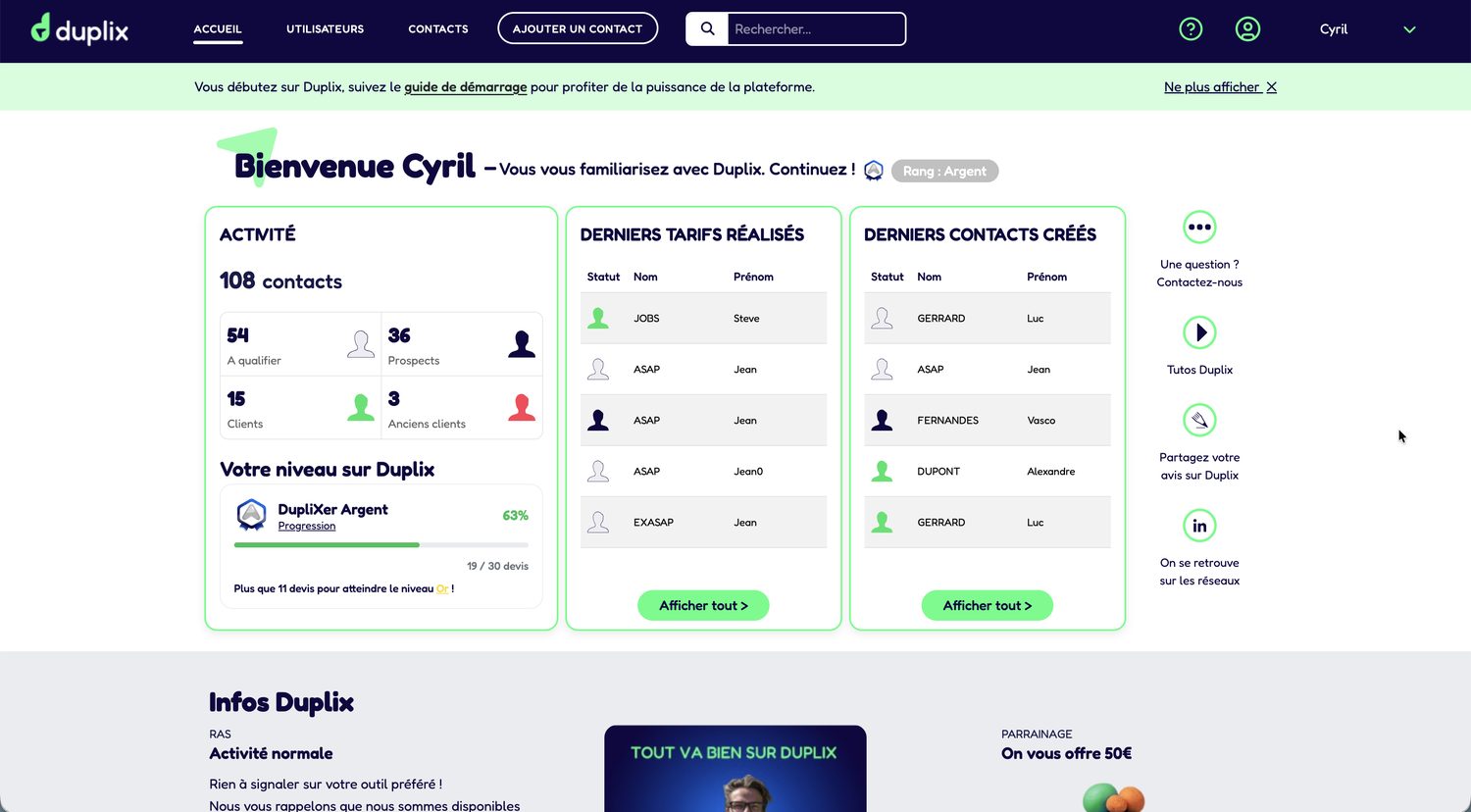Click the 108 contacts total

281,281
